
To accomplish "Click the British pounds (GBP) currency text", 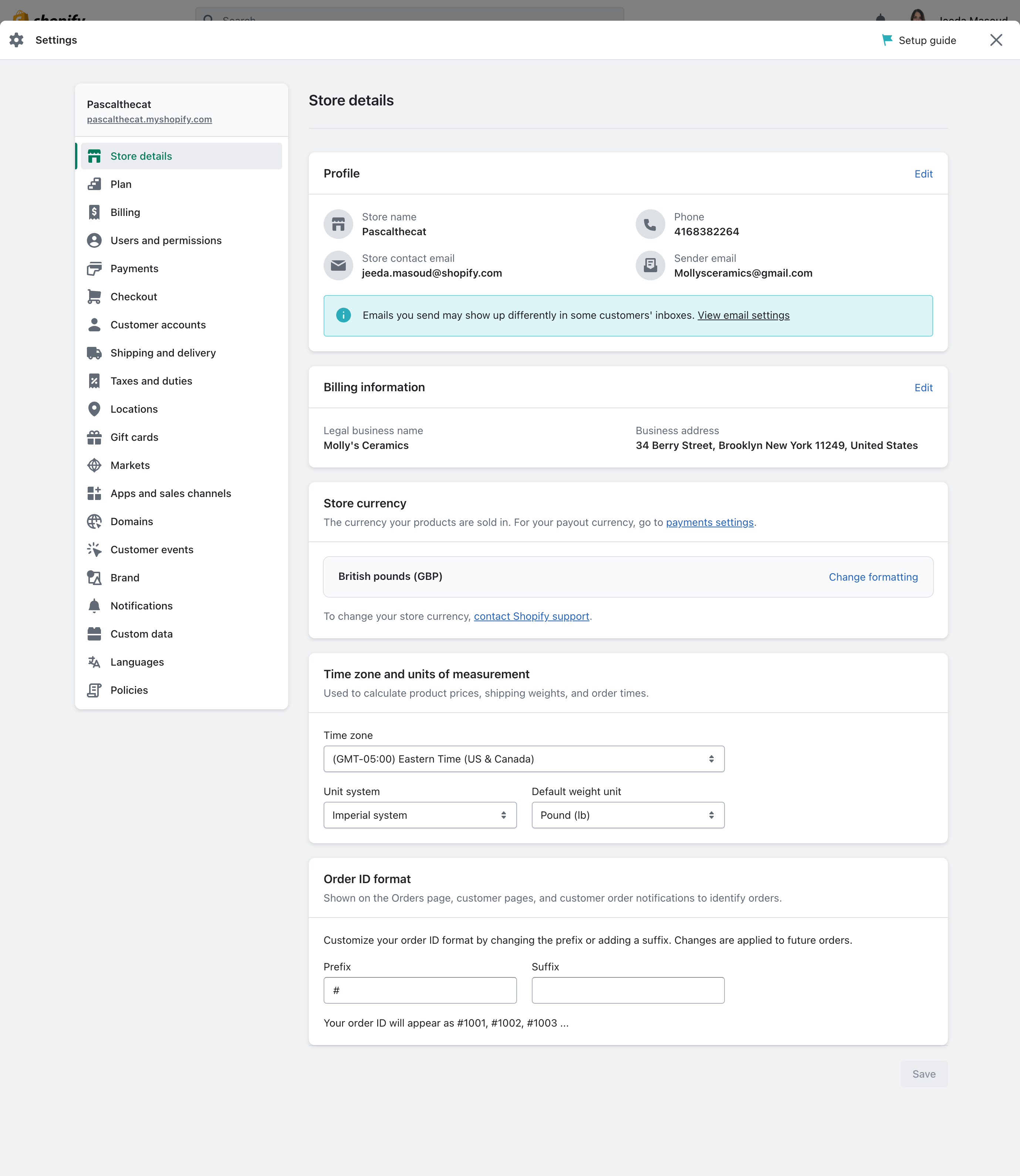I will coord(391,577).
